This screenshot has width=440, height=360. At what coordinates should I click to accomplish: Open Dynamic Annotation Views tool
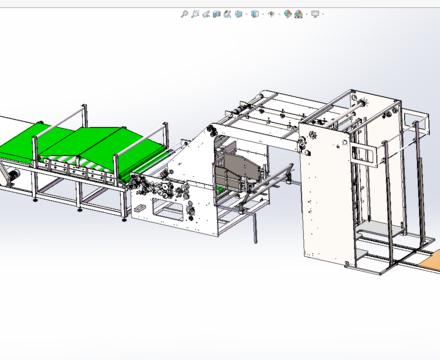coord(228,14)
